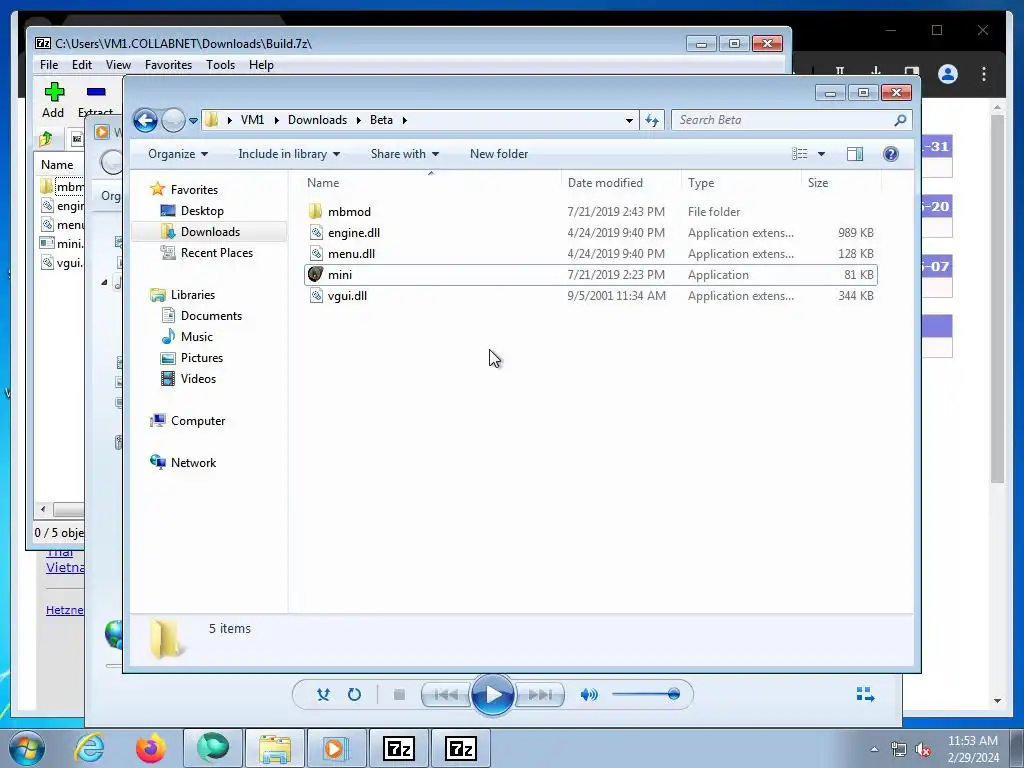Launch Firefox from the taskbar

click(151, 748)
